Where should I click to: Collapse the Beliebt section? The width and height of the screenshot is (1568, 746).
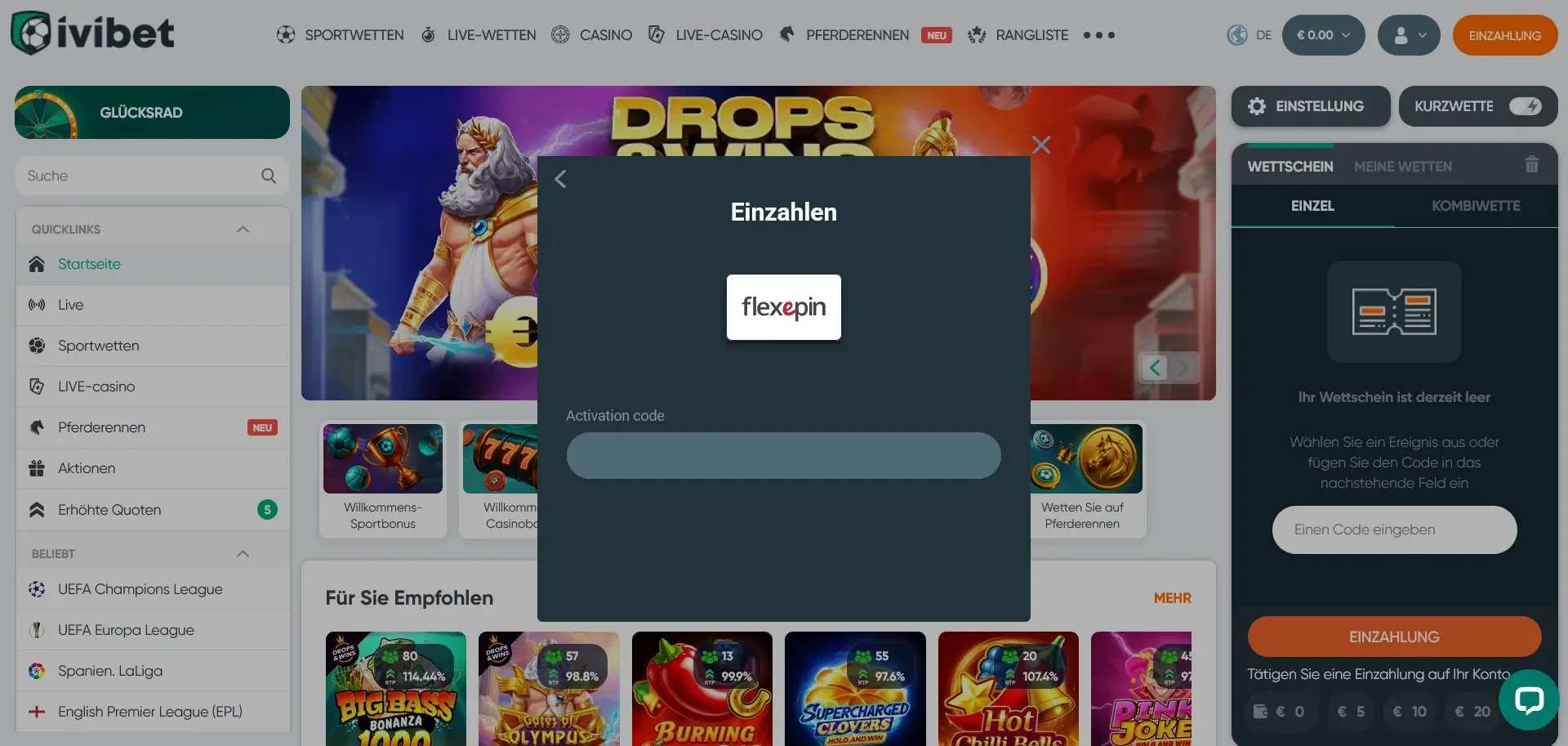point(243,554)
